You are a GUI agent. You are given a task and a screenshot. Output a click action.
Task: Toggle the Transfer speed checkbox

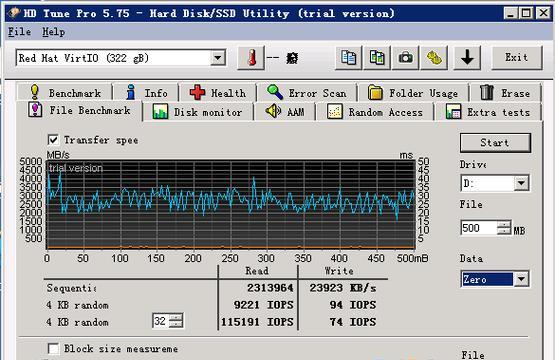coord(53,140)
